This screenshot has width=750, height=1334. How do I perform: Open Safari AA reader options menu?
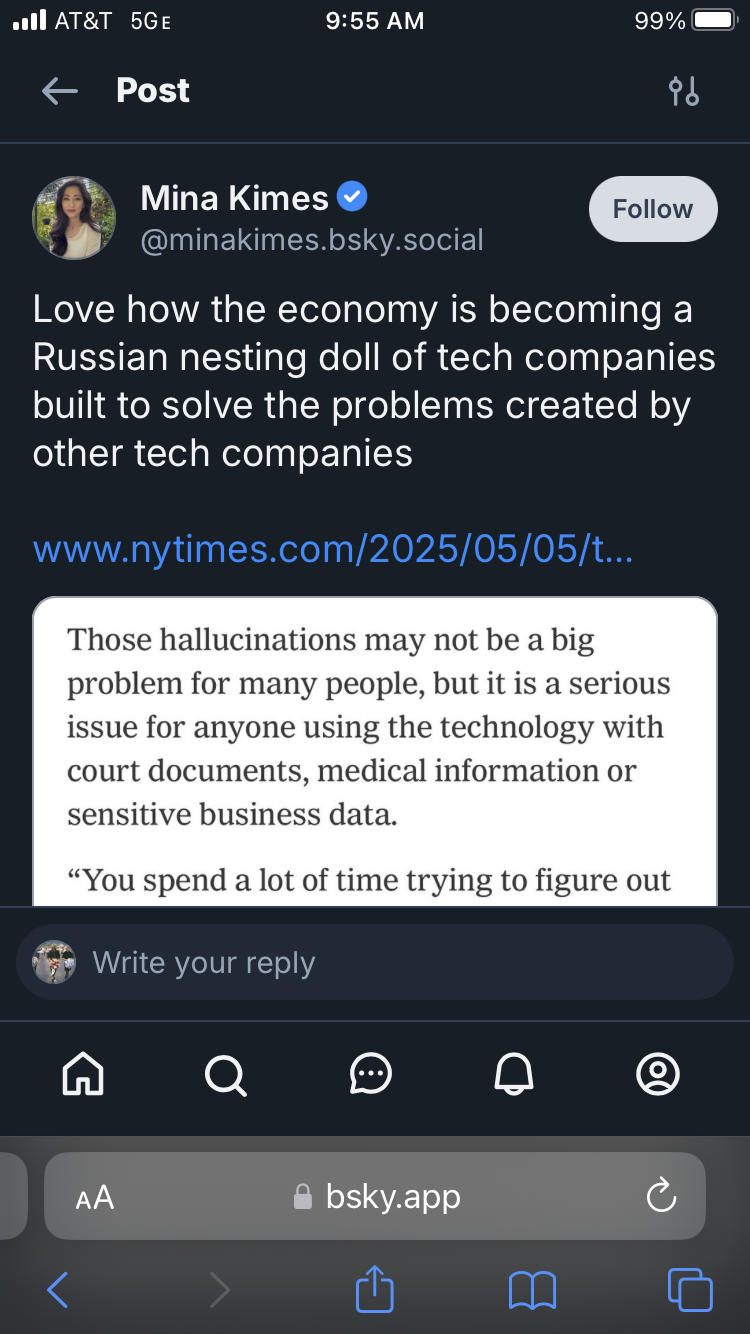click(95, 1197)
